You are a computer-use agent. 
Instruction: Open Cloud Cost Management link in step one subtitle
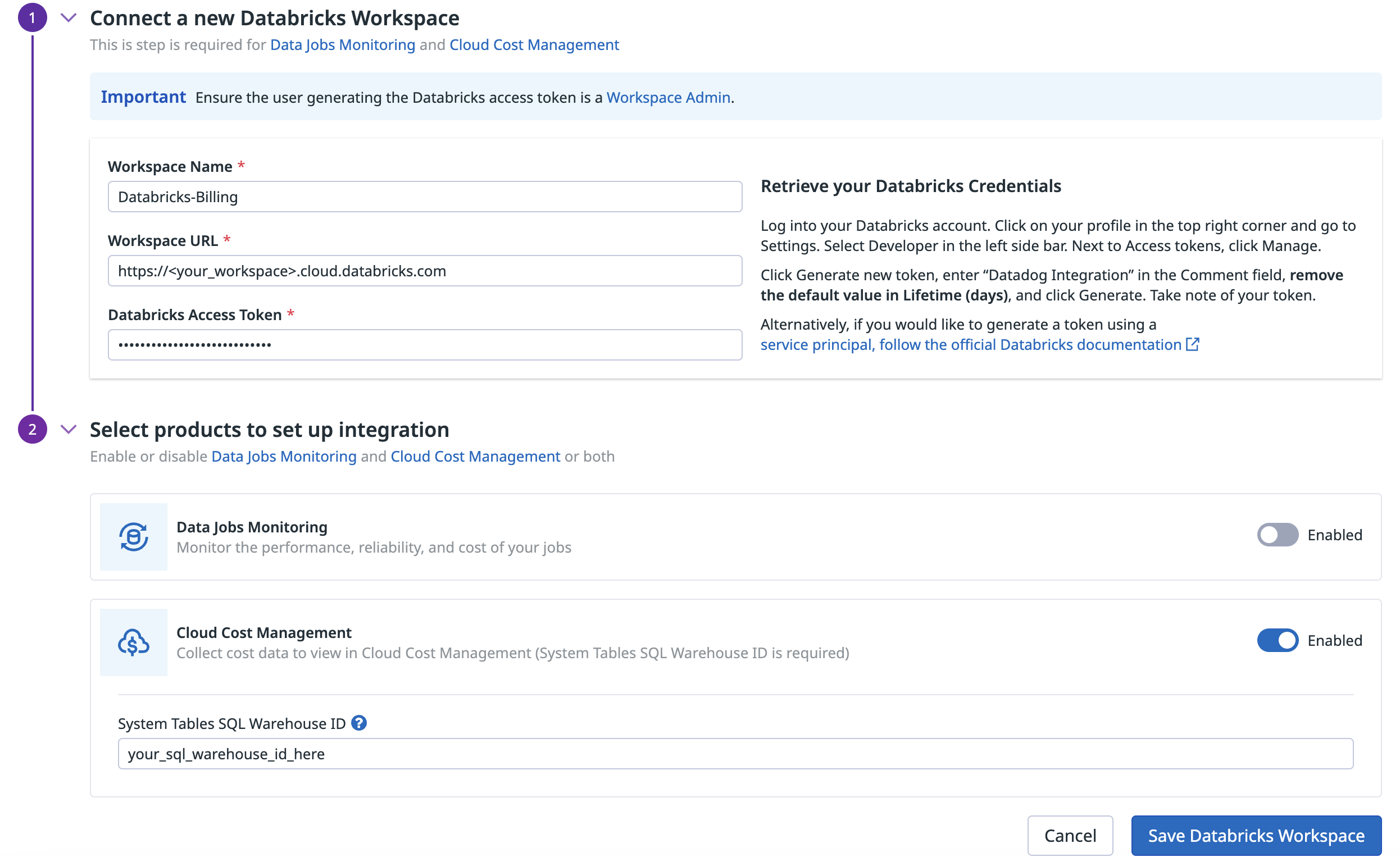click(x=534, y=44)
